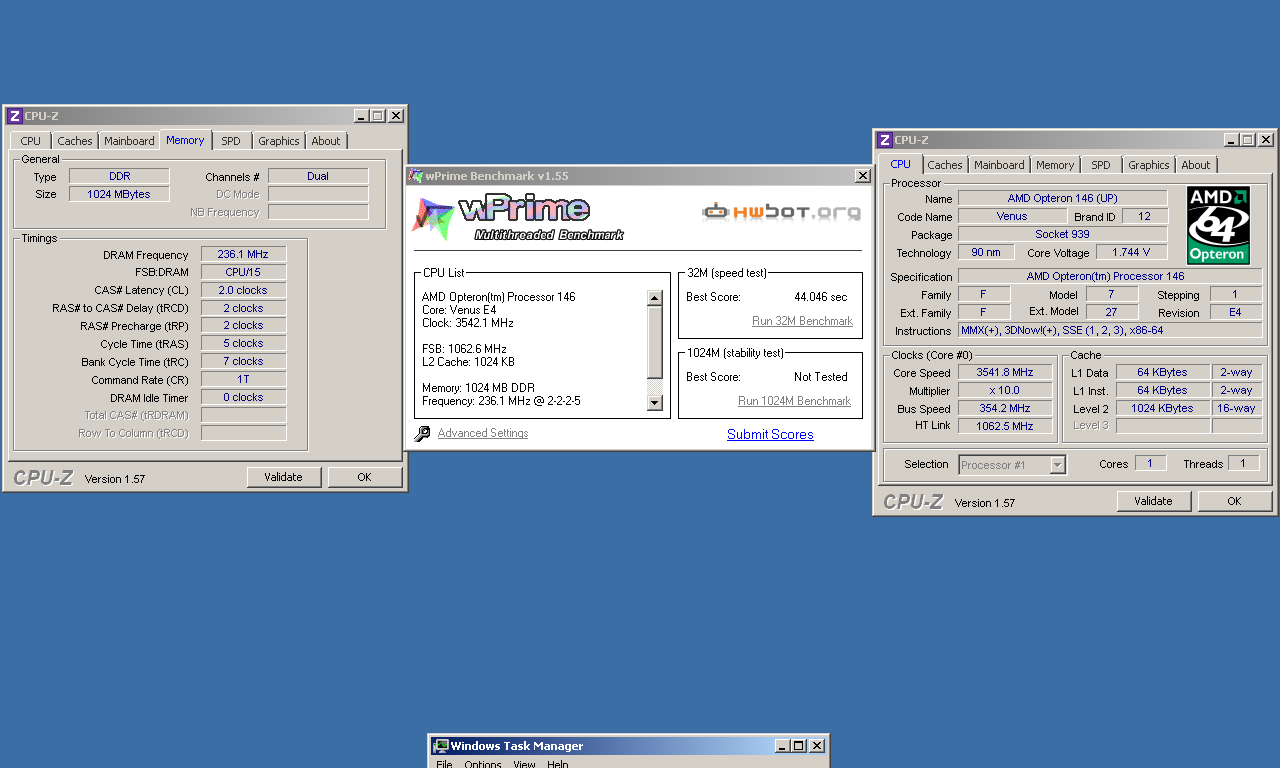This screenshot has width=1280, height=768.
Task: Click the wPrime multithreaded benchmark logo
Action: [x=519, y=219]
